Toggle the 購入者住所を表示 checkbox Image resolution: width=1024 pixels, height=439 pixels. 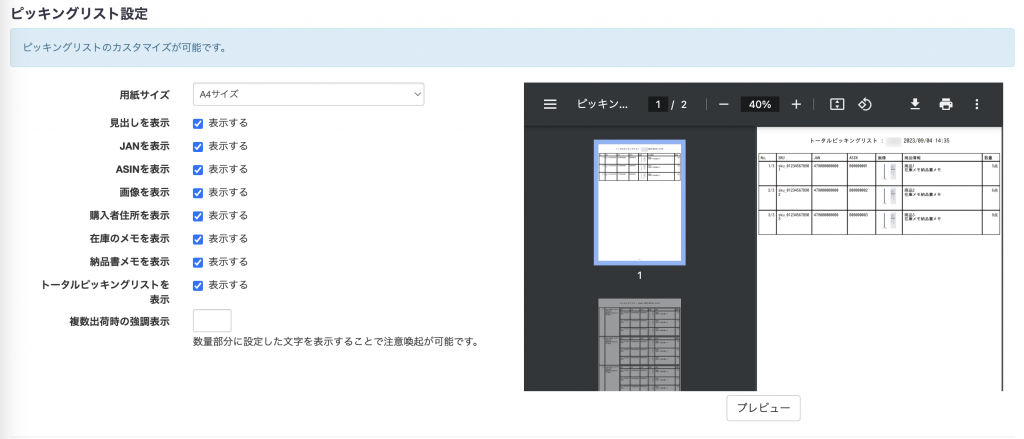coord(198,216)
